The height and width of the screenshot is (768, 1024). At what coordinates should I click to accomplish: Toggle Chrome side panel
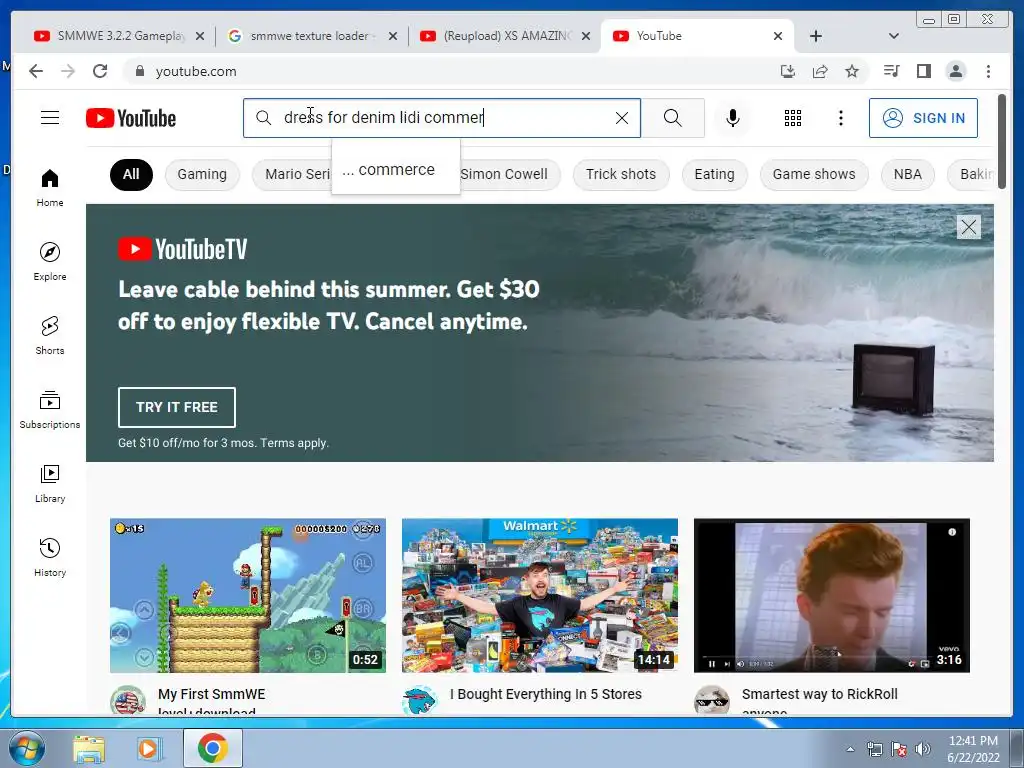tap(923, 71)
